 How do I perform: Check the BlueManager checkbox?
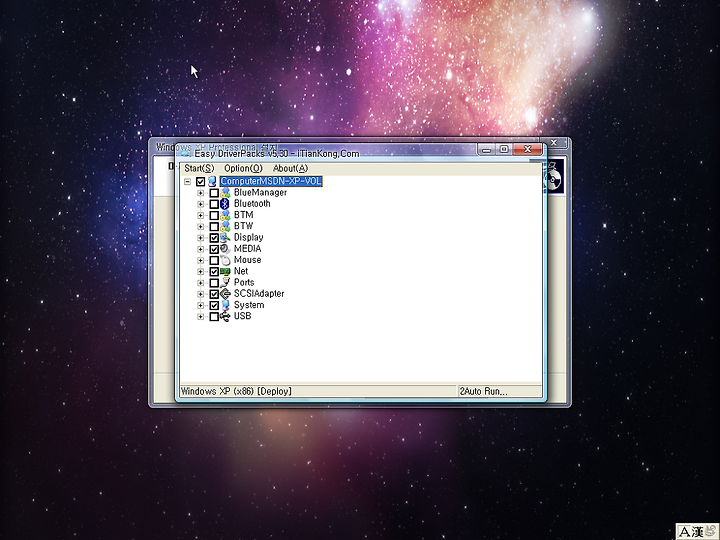pyautogui.click(x=214, y=193)
